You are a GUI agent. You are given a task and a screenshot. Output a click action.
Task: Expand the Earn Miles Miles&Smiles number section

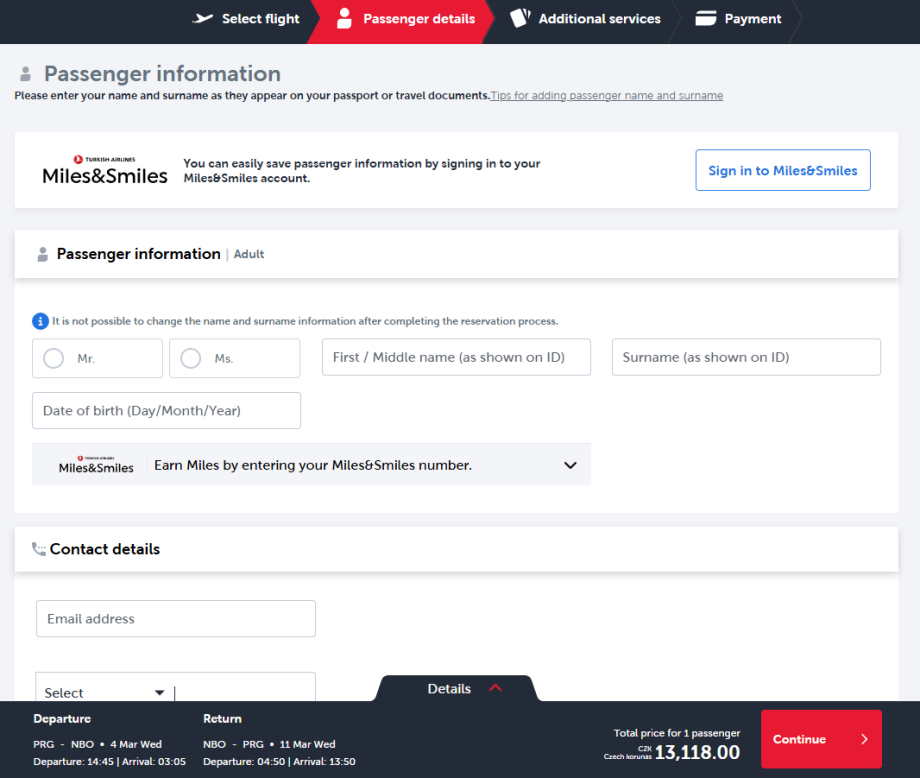pos(570,465)
